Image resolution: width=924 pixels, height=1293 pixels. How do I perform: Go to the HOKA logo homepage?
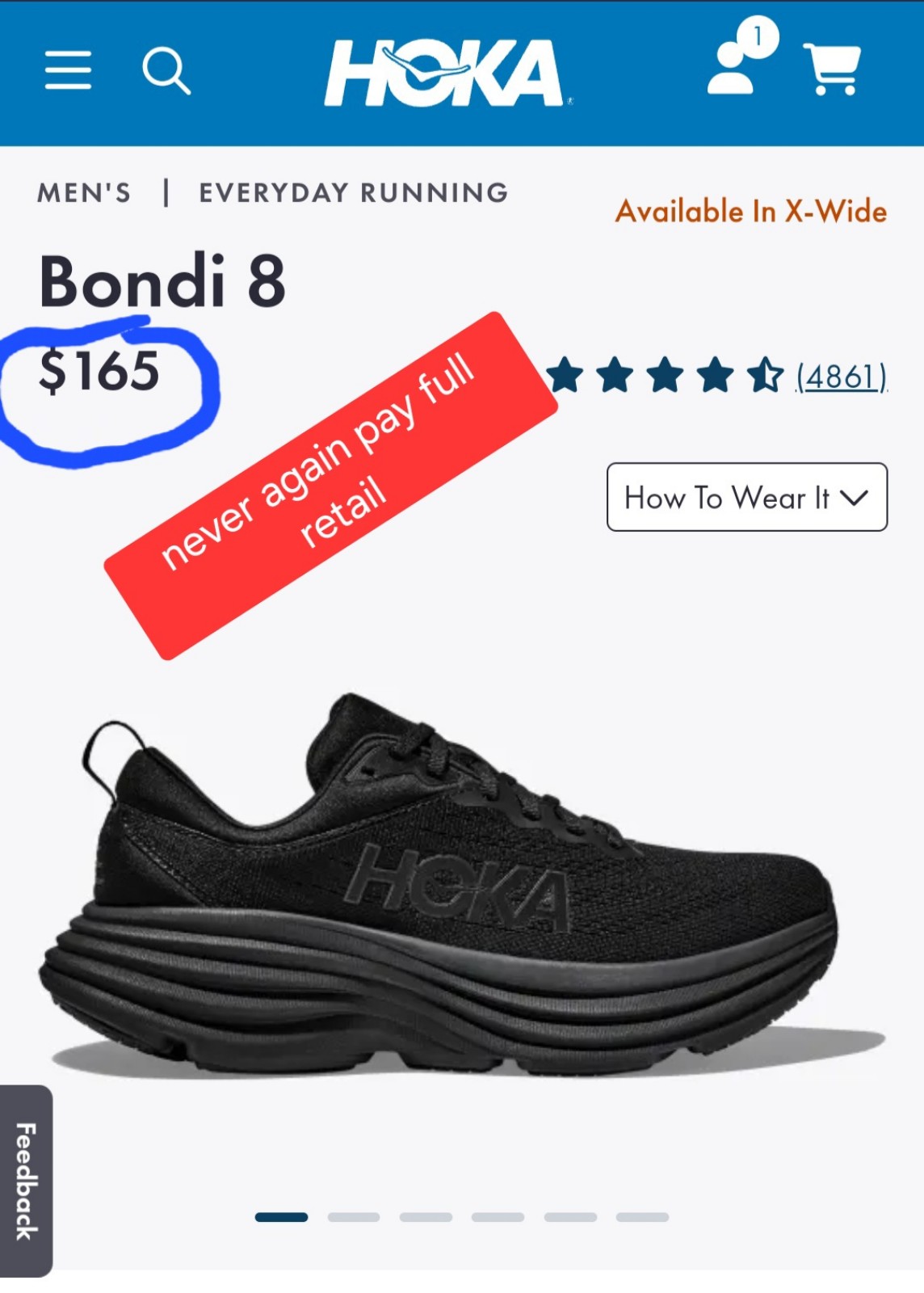pyautogui.click(x=447, y=73)
